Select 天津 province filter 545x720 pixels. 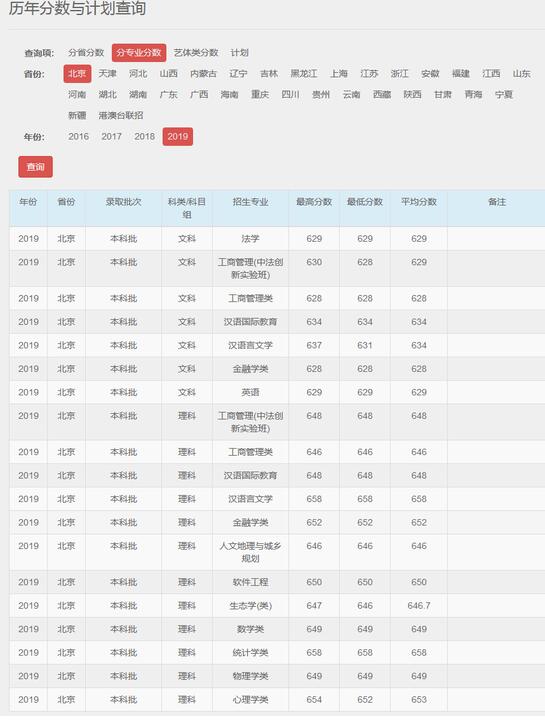pos(107,73)
